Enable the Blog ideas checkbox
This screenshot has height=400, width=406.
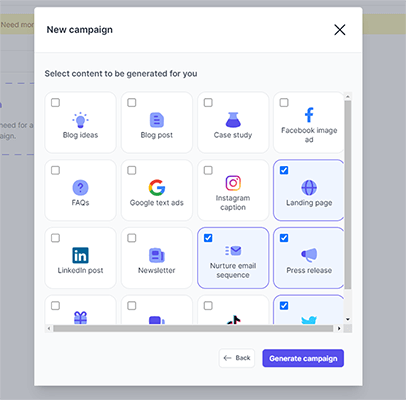(x=55, y=102)
